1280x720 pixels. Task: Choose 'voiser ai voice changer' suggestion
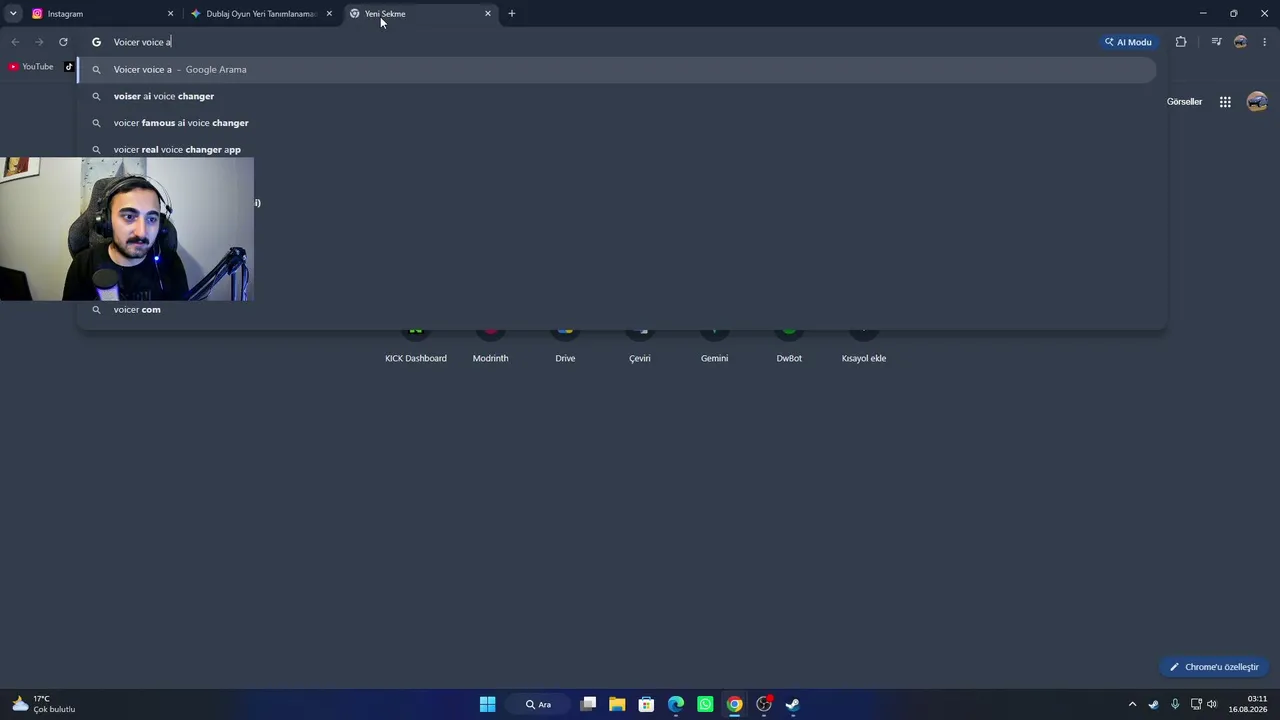pos(617,96)
